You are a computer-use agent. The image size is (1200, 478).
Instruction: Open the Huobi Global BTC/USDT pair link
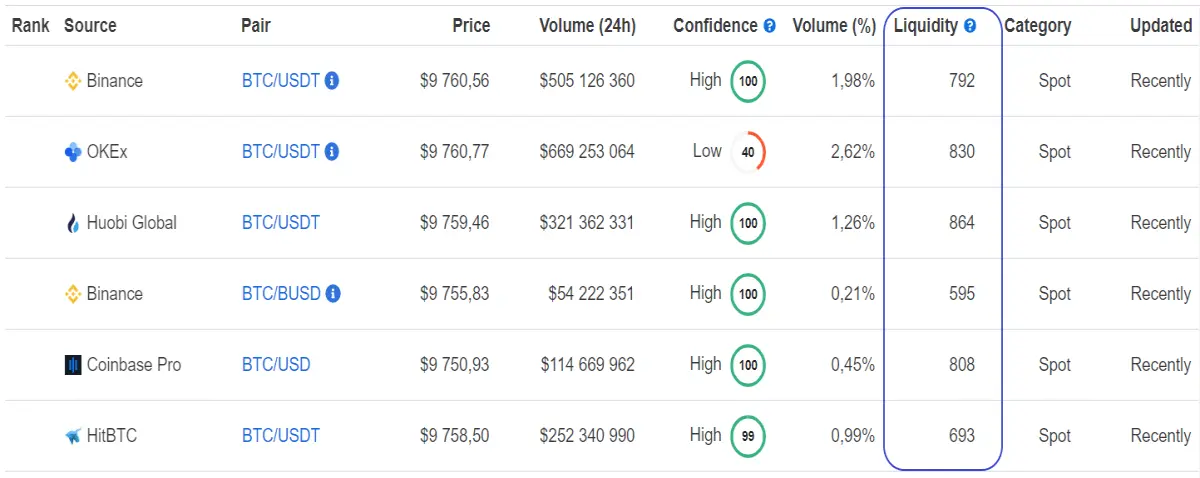tap(281, 223)
